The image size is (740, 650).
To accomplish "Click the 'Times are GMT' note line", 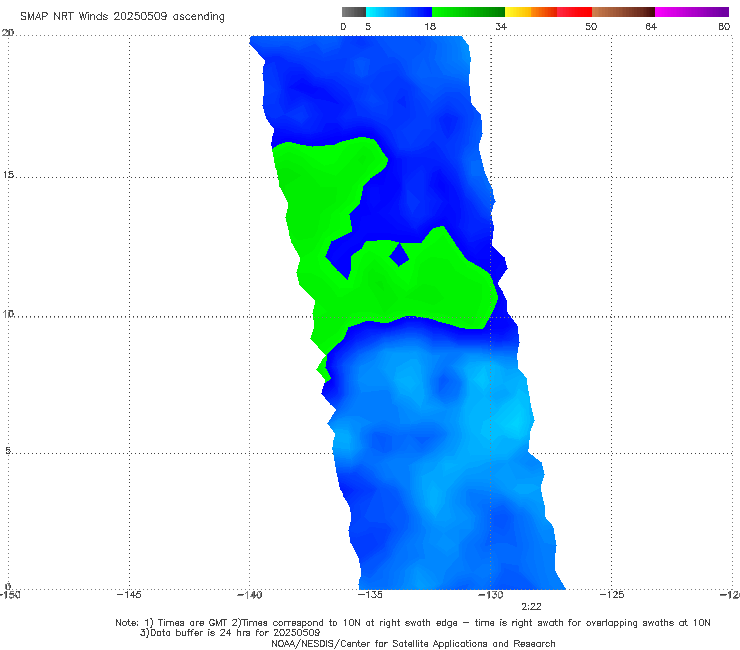I will point(413,623).
